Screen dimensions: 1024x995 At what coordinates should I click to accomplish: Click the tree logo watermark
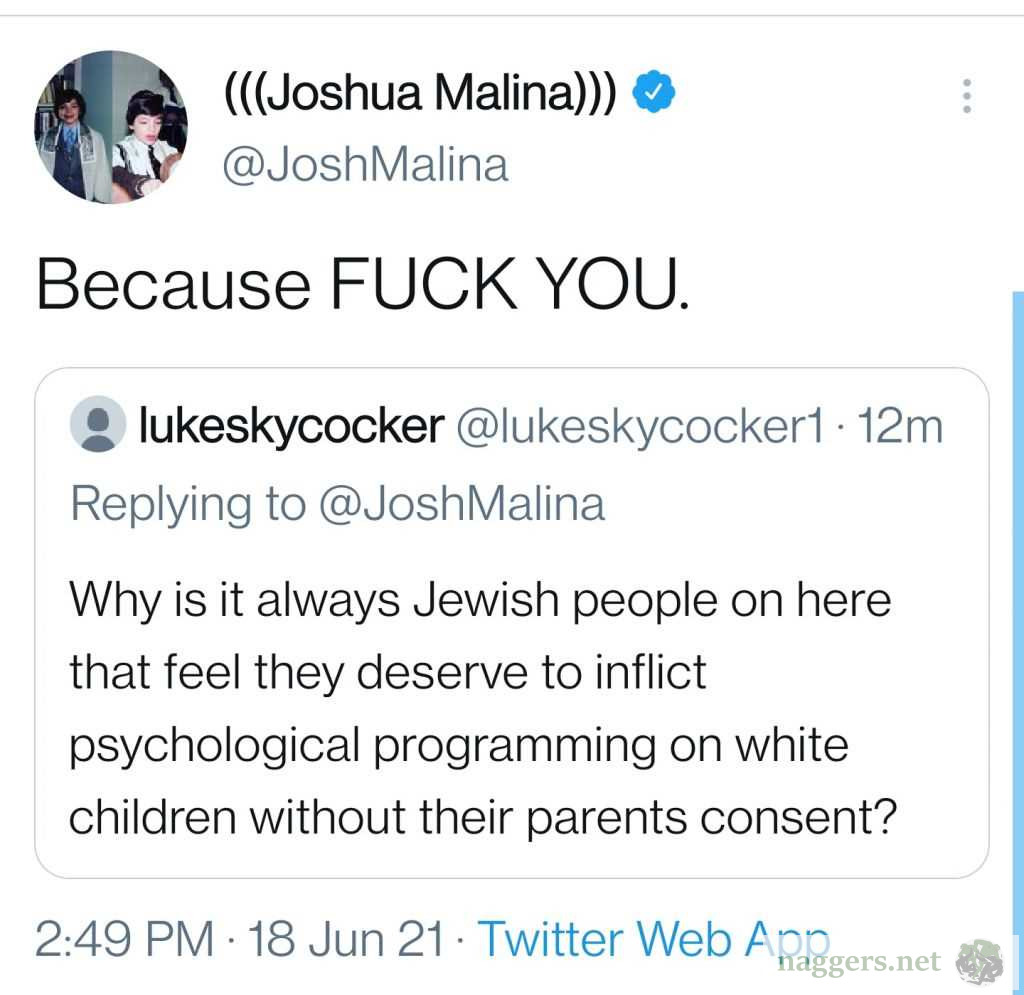pos(979,962)
